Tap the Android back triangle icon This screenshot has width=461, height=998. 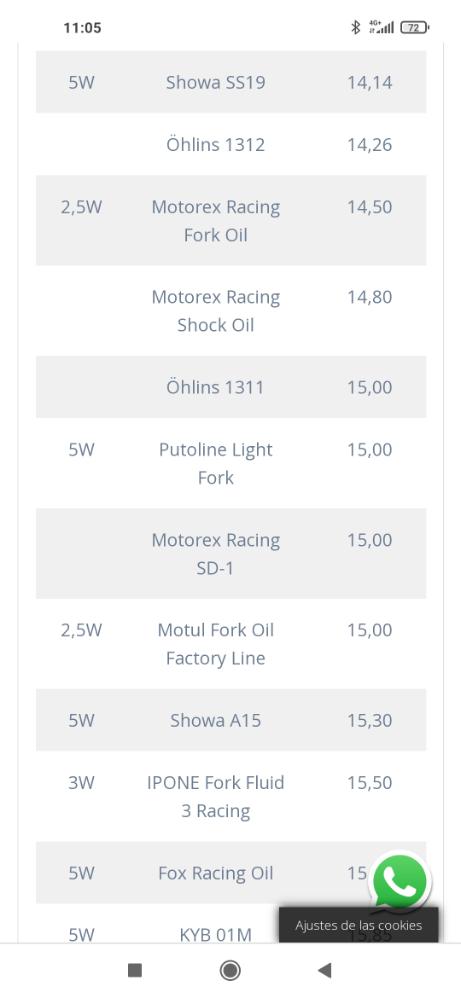click(x=325, y=970)
